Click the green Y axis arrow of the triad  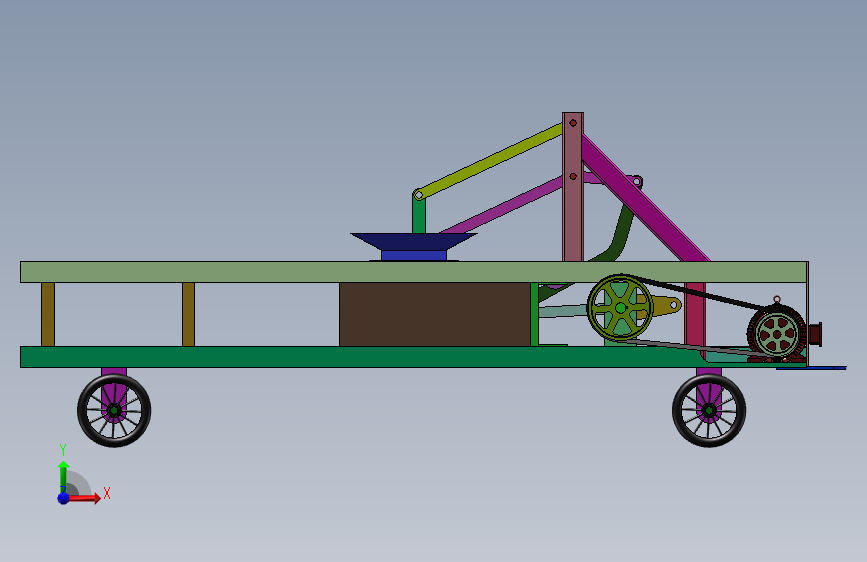(63, 477)
